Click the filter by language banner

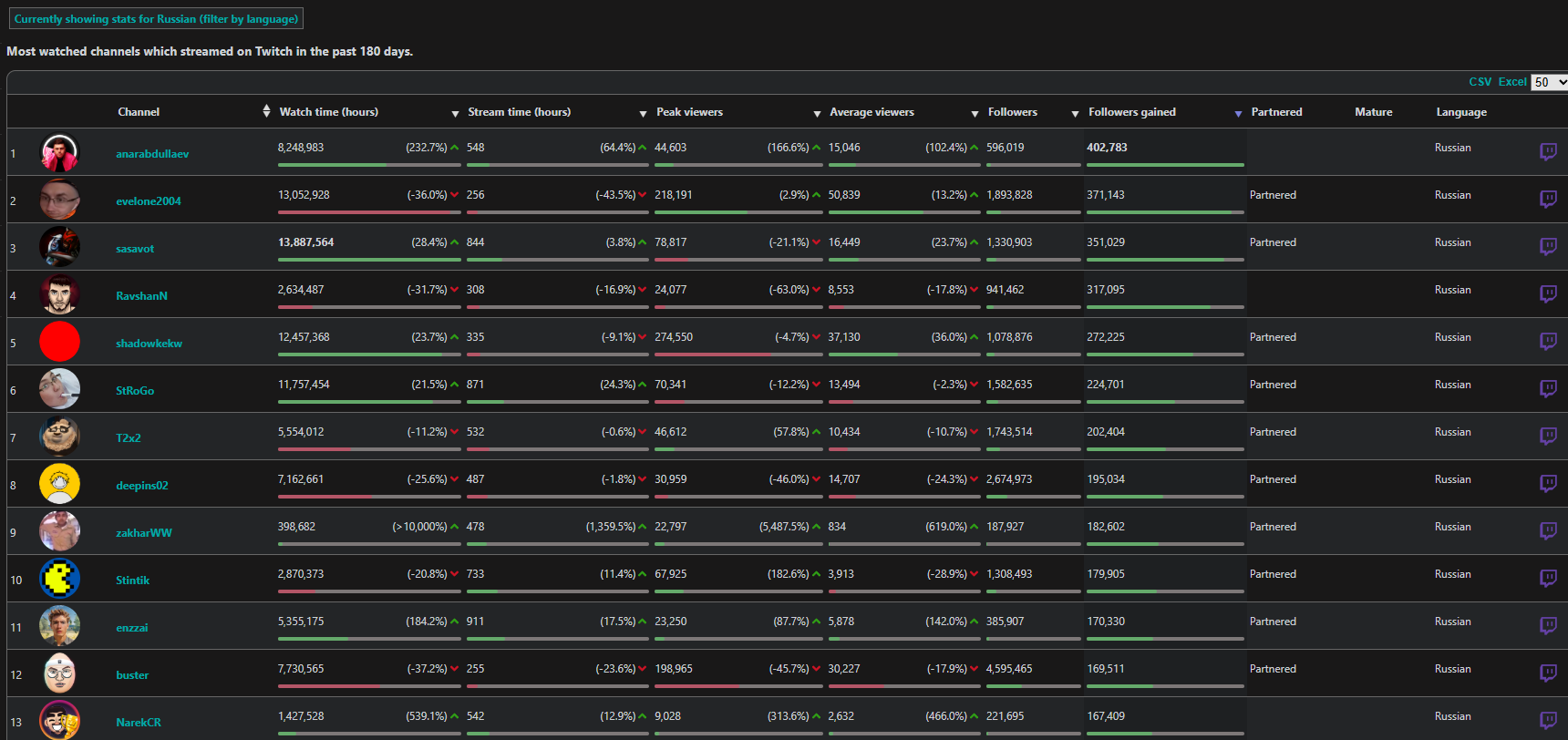156,18
